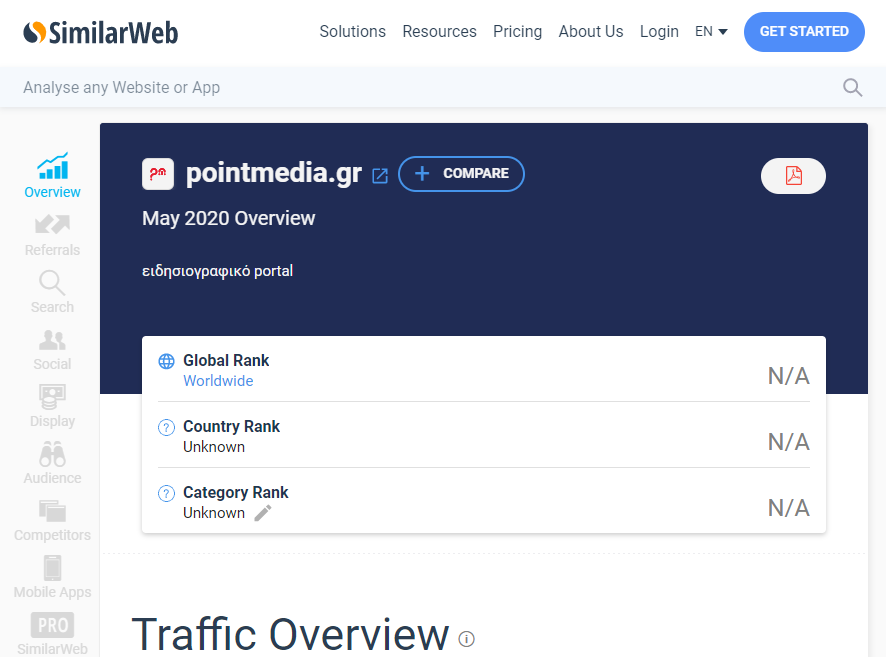Edit category with the pencil icon

(x=263, y=513)
